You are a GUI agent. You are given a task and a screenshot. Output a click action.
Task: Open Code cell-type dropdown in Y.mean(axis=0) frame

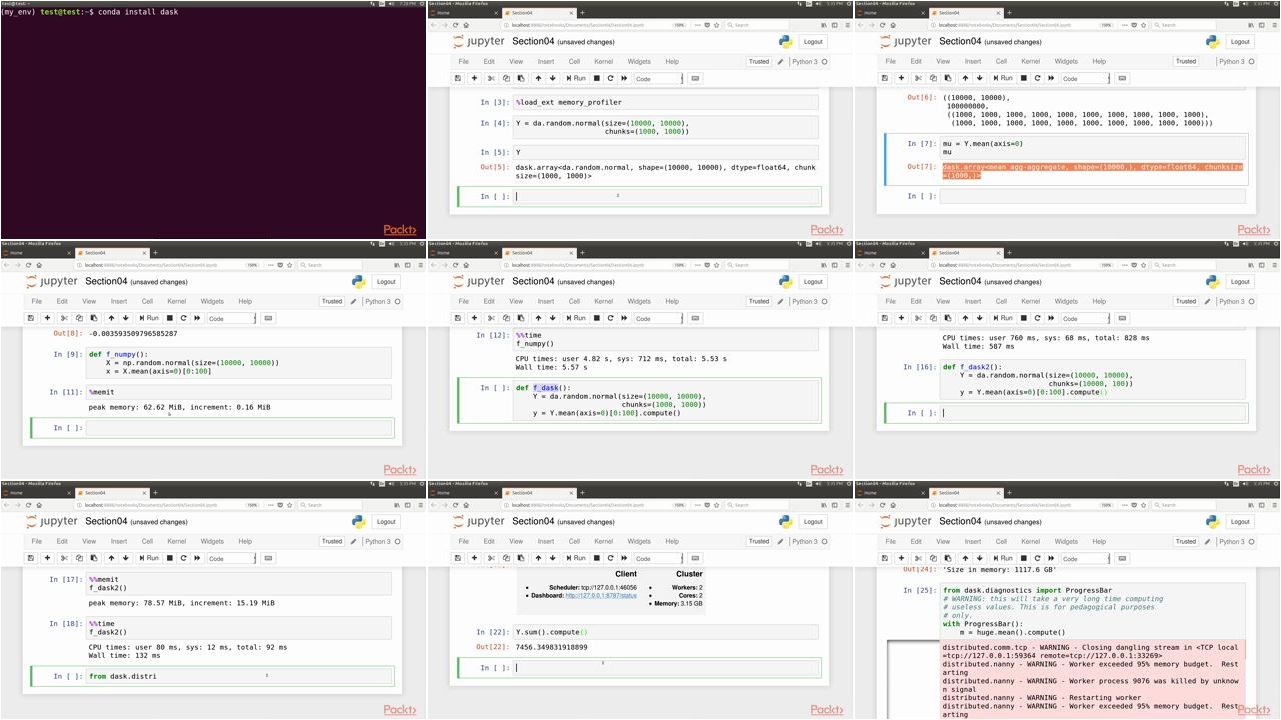(x=1086, y=78)
